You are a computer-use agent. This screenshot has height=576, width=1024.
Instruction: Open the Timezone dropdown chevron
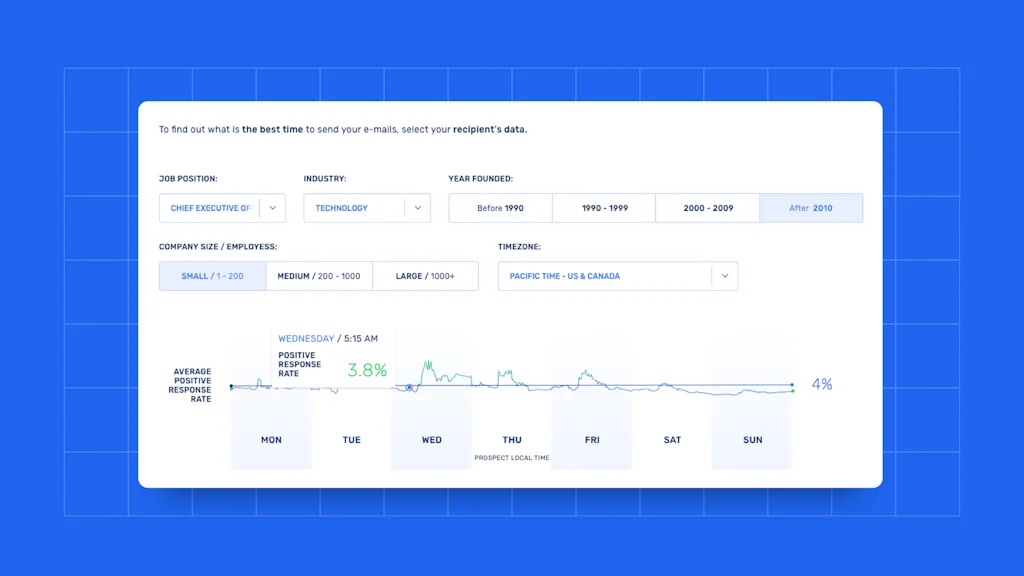(x=725, y=276)
